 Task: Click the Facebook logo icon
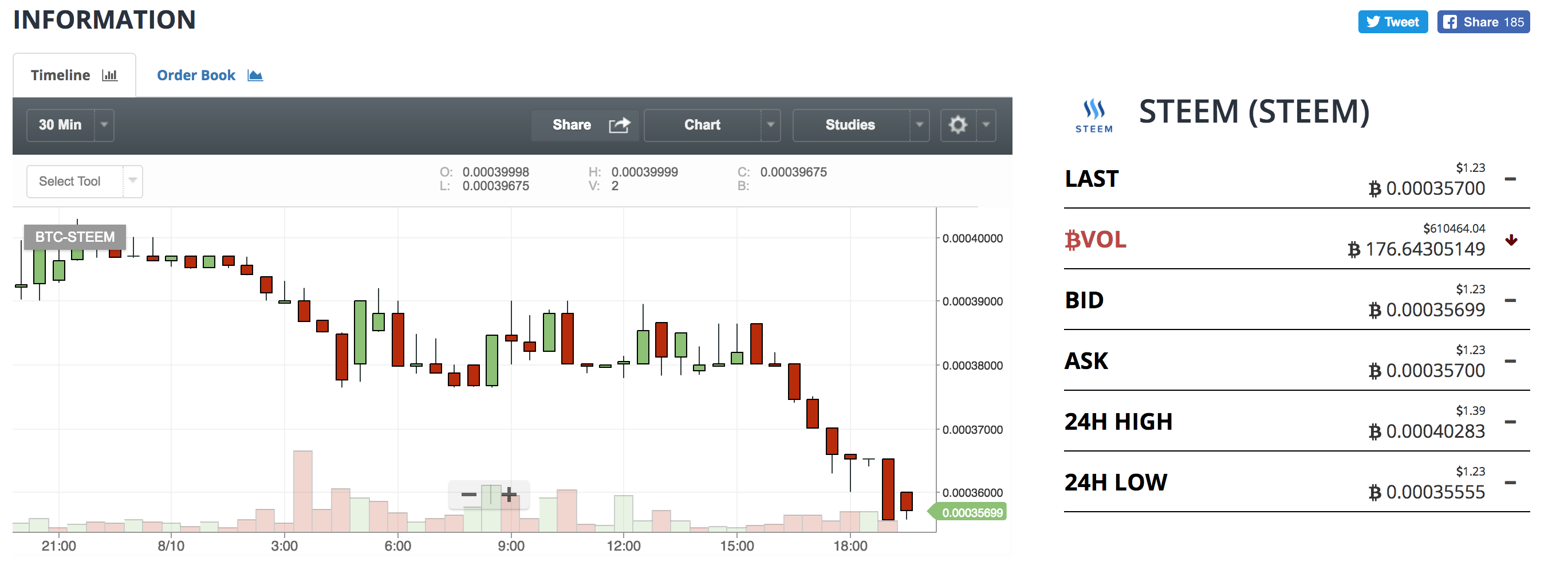click(x=1451, y=22)
